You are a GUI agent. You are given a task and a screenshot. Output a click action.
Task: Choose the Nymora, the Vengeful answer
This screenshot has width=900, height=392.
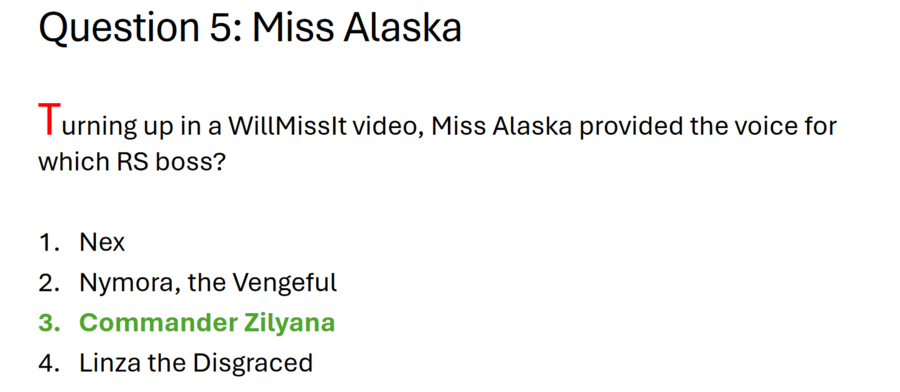click(x=208, y=282)
